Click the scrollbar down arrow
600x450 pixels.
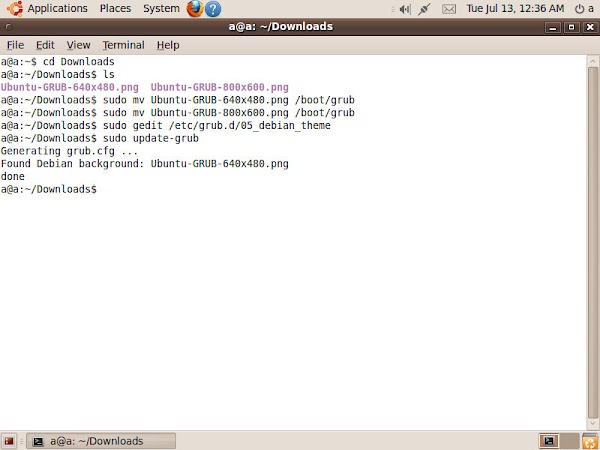[x=593, y=424]
